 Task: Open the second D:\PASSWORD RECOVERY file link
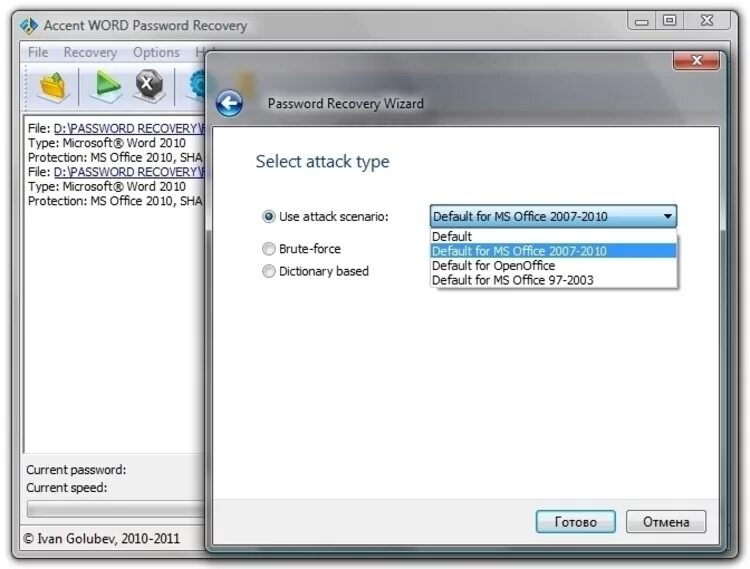tap(129, 172)
